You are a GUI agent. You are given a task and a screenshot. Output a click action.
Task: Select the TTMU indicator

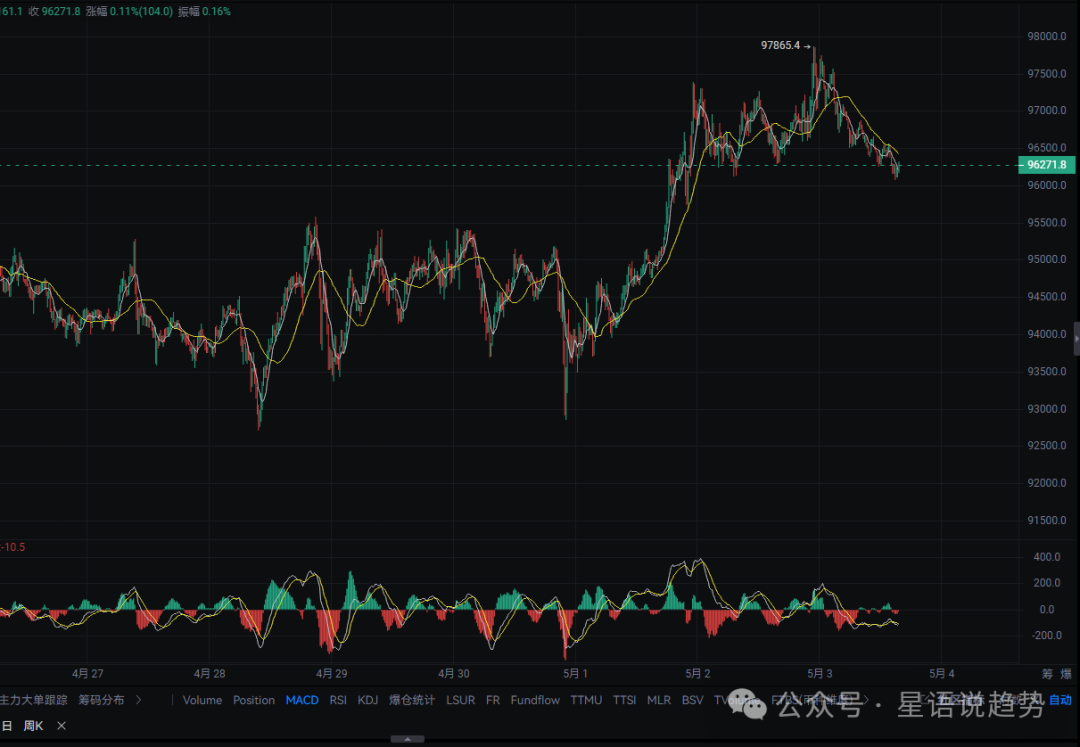(586, 700)
